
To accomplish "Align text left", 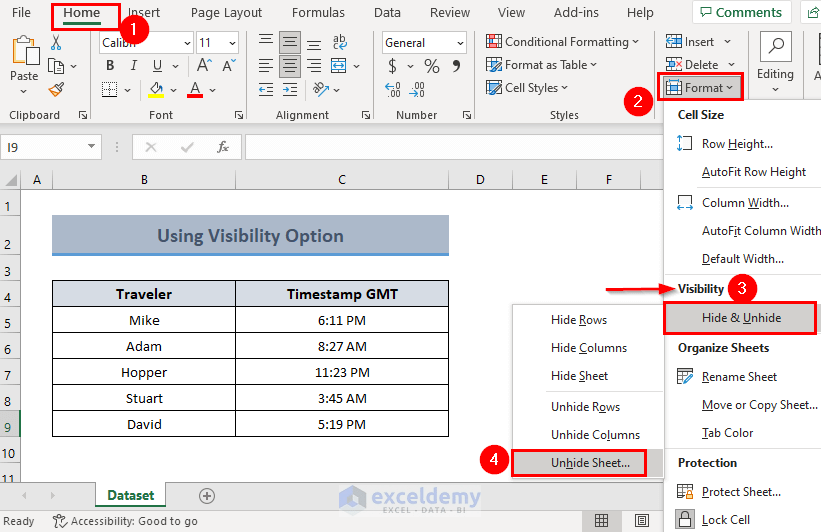I will click(x=266, y=65).
